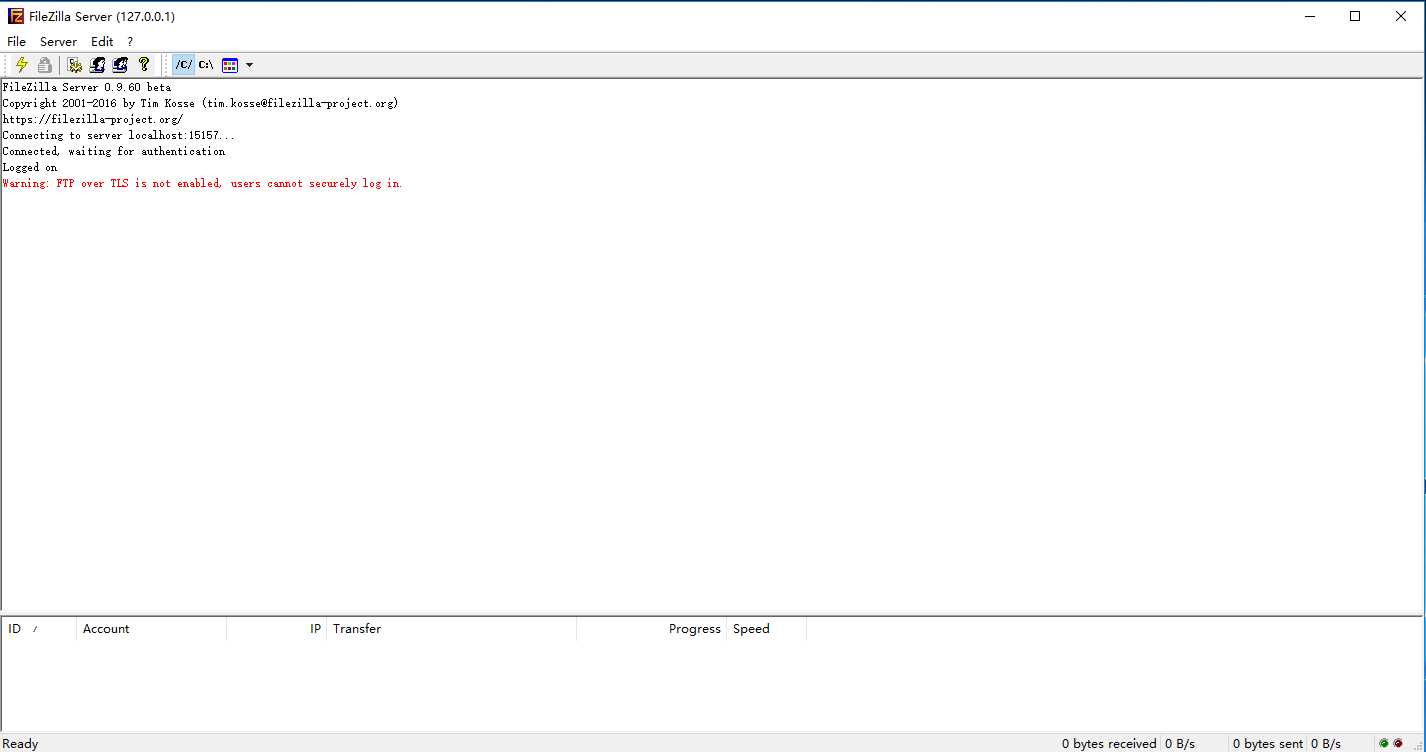Screen dimensions: 1426x752
Task: Click the red send indicator light
Action: coord(1398,744)
